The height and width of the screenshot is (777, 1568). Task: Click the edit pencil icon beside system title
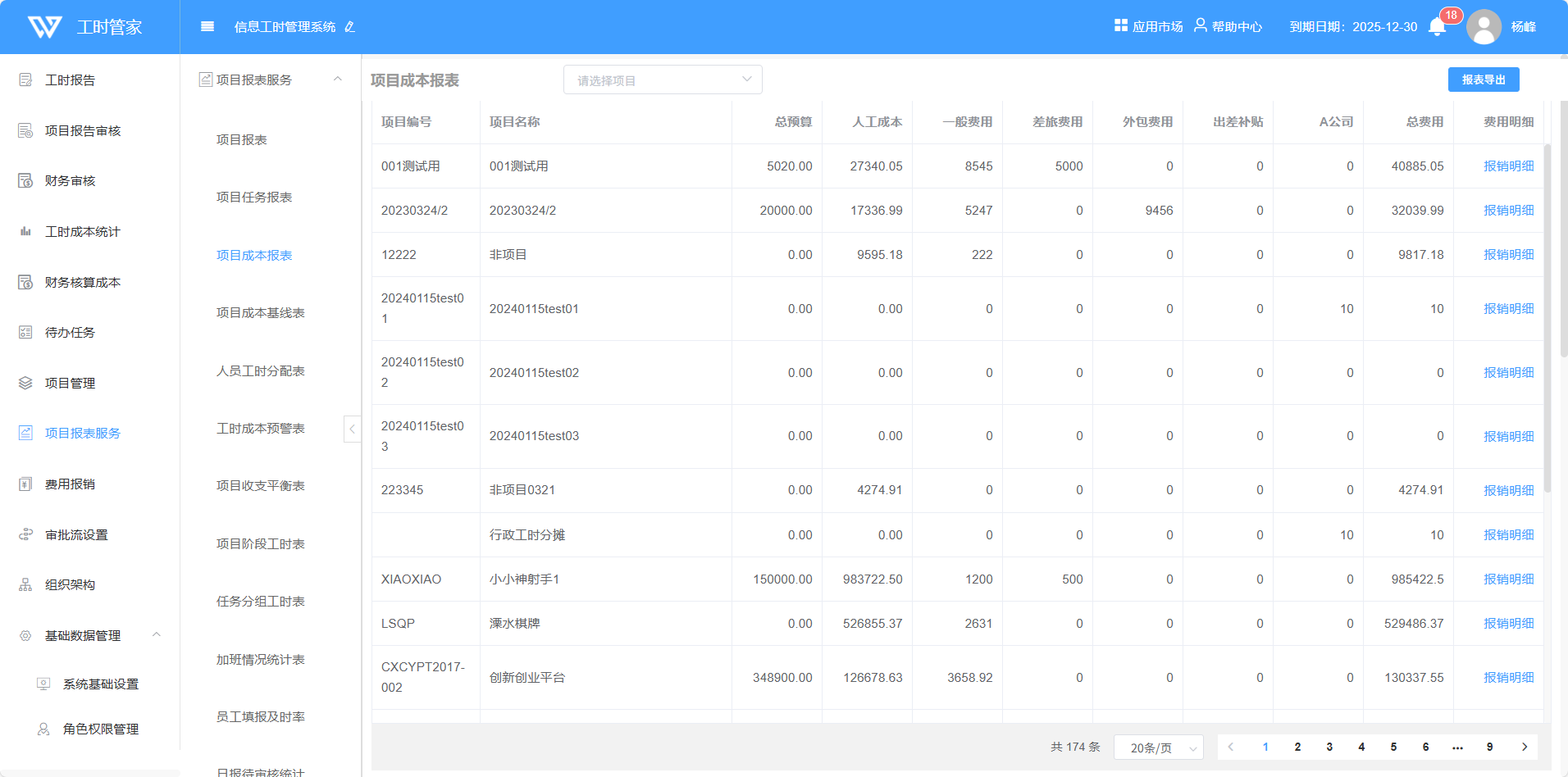(x=350, y=27)
